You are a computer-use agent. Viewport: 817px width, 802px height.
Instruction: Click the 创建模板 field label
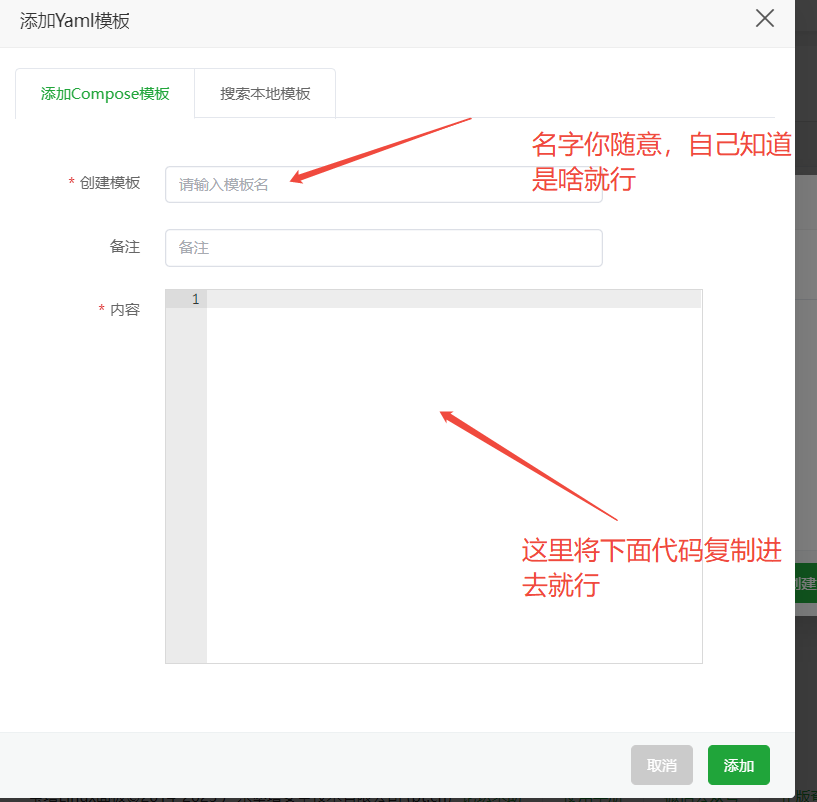(x=109, y=183)
